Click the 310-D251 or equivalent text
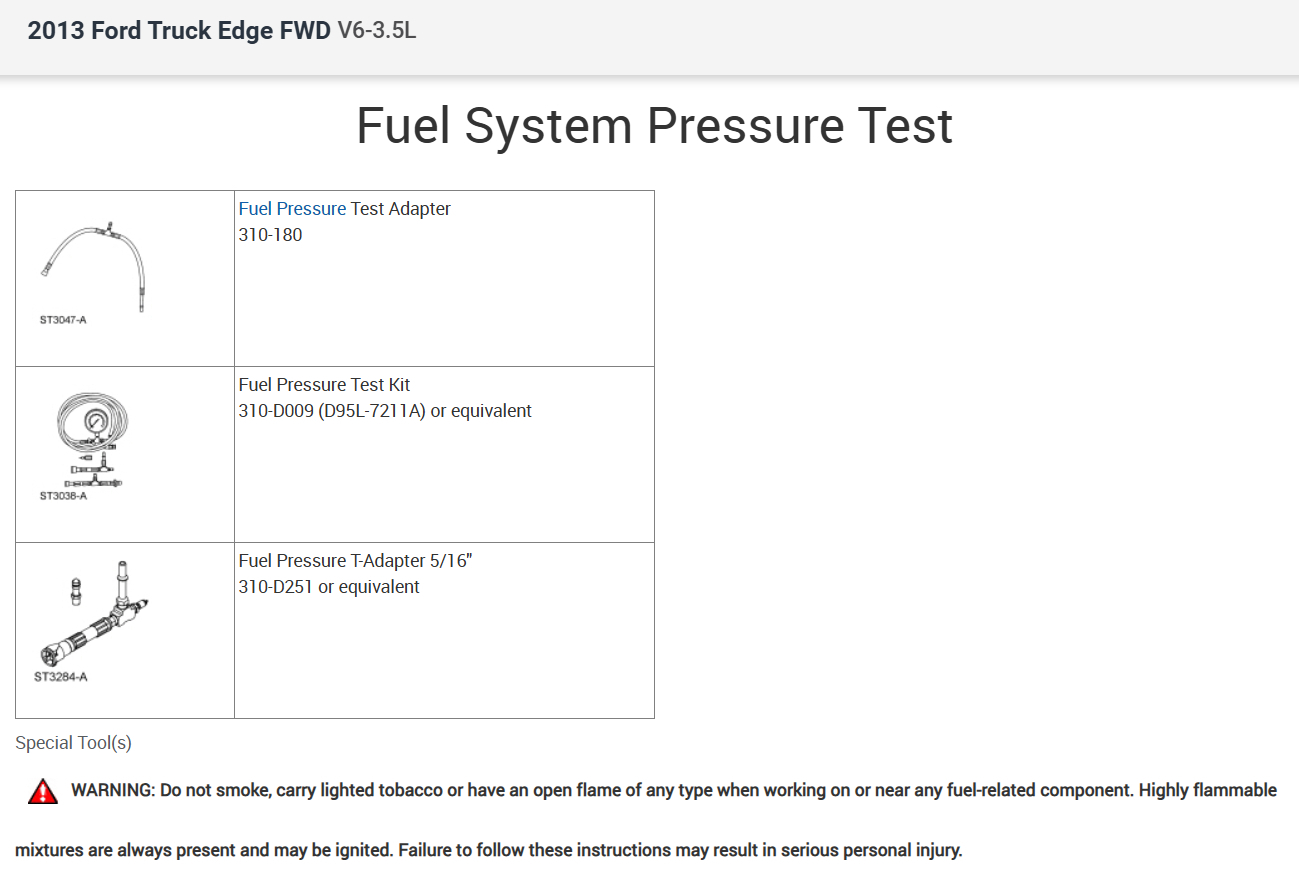The height and width of the screenshot is (878, 1299). pyautogui.click(x=329, y=587)
